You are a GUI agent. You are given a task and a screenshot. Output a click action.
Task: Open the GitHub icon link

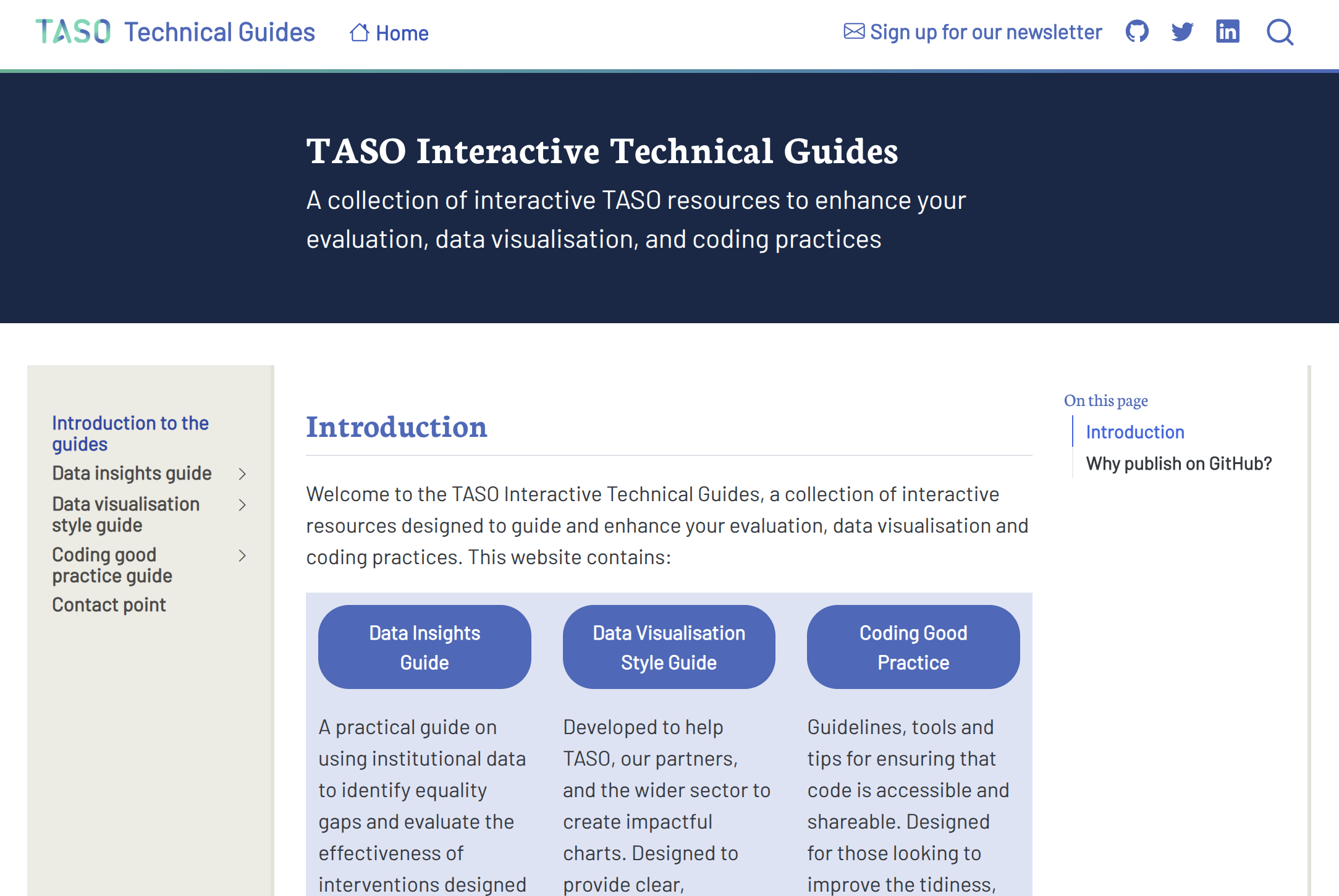1137,32
